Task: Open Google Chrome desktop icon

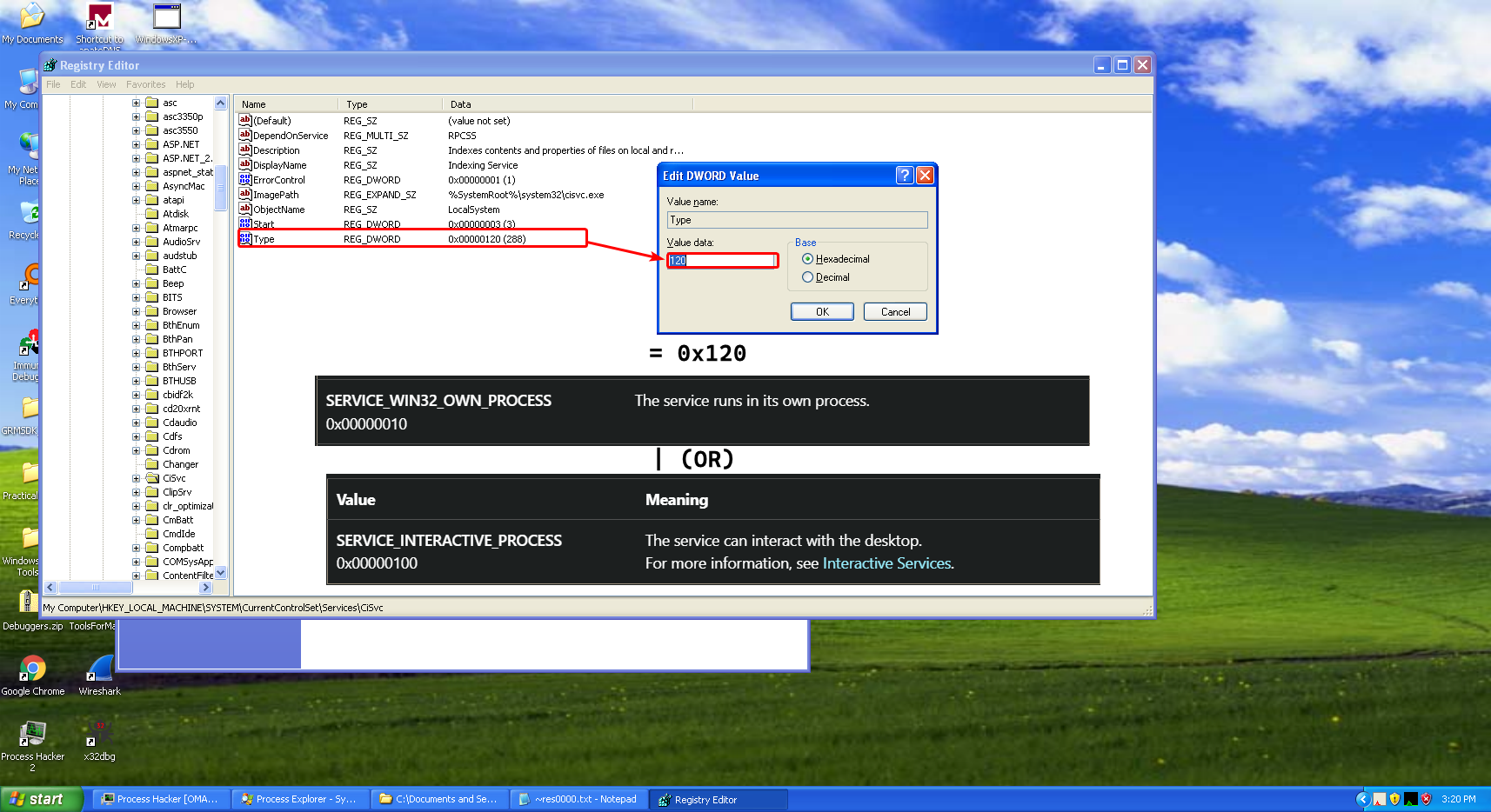Action: [32, 669]
